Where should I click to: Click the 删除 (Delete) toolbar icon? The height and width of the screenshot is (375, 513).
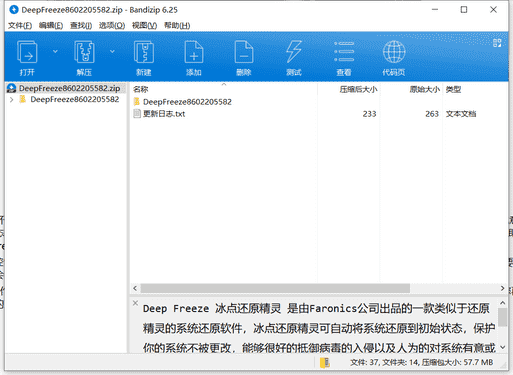click(x=244, y=52)
